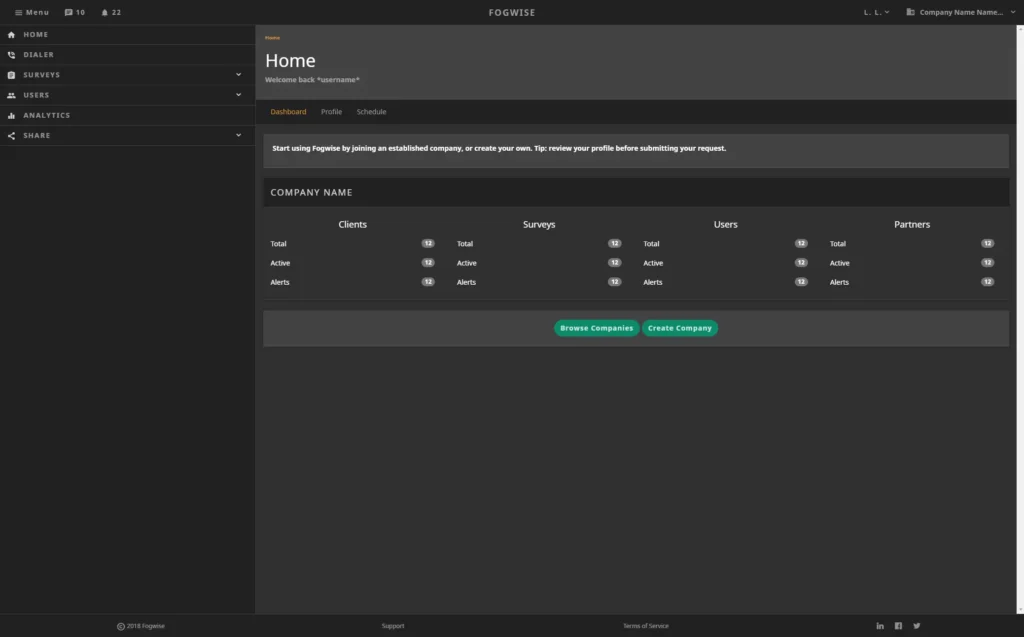Click the Partners Total count badge

987,243
